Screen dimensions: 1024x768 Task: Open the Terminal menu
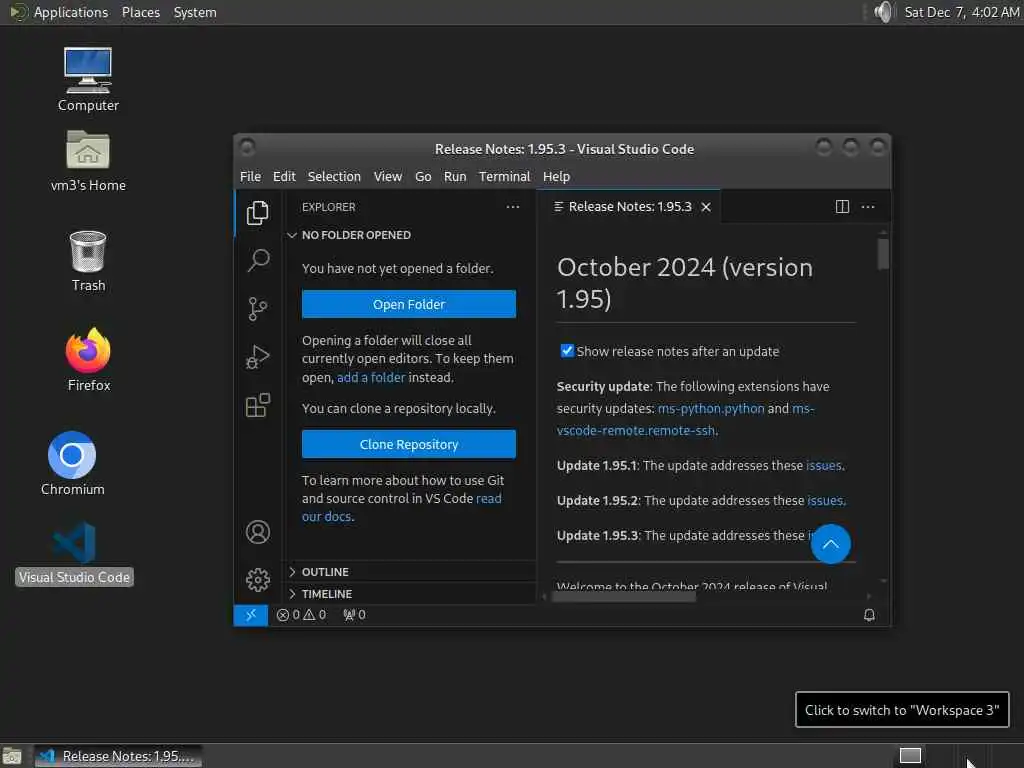tap(504, 176)
